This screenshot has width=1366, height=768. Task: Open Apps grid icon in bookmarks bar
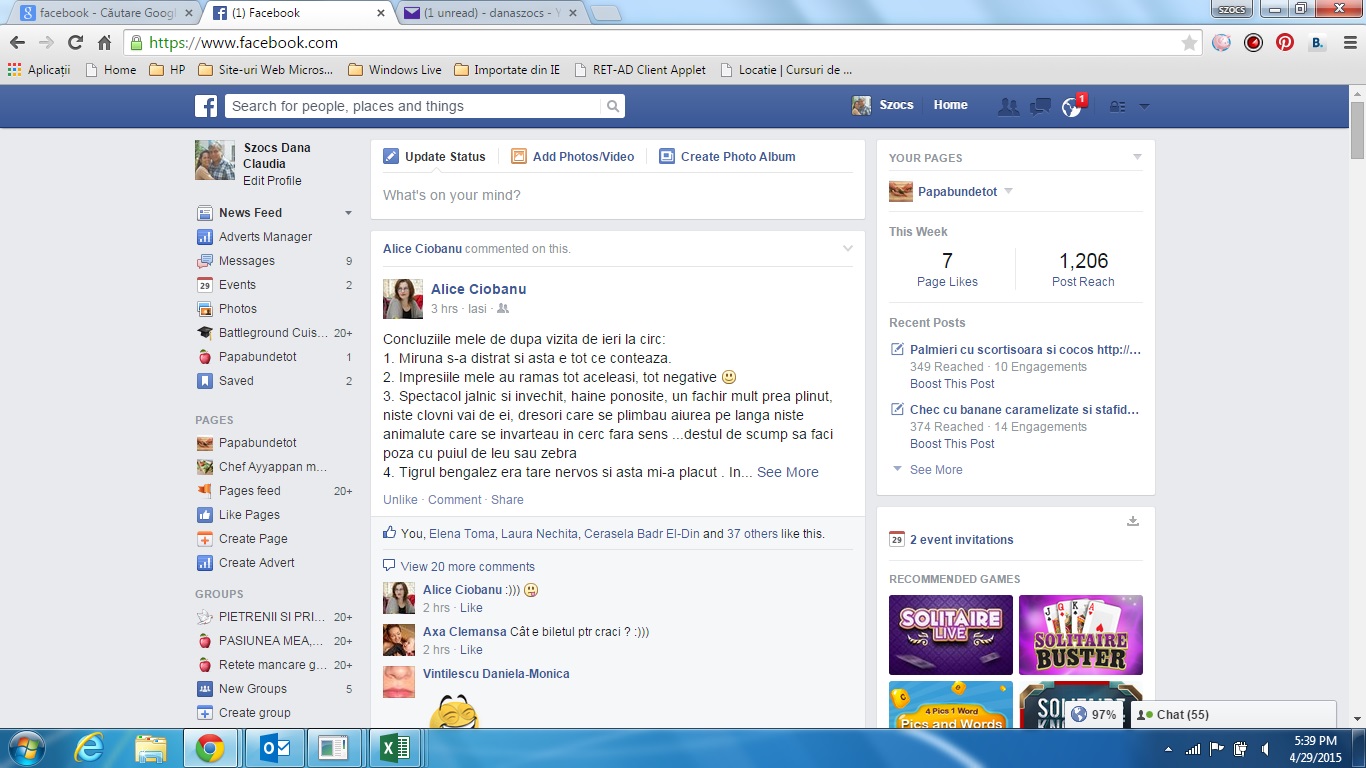click(14, 70)
